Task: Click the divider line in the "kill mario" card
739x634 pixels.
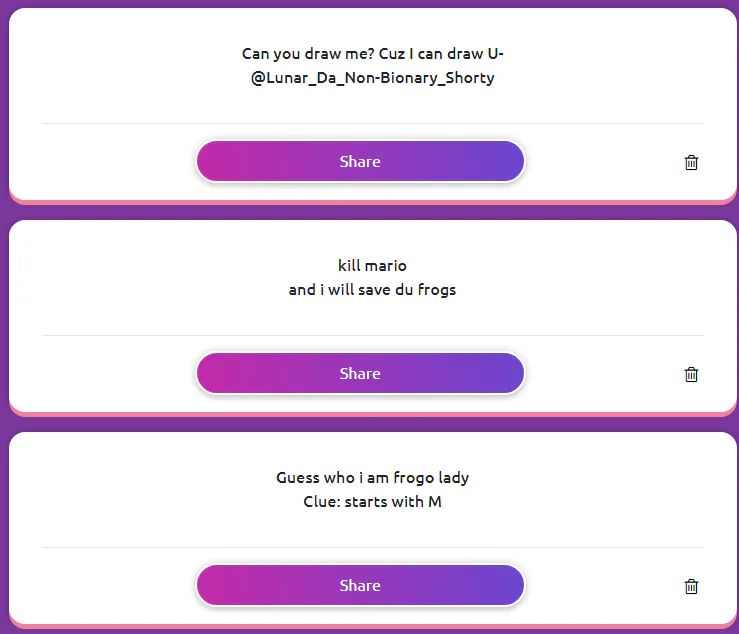Action: 373,336
